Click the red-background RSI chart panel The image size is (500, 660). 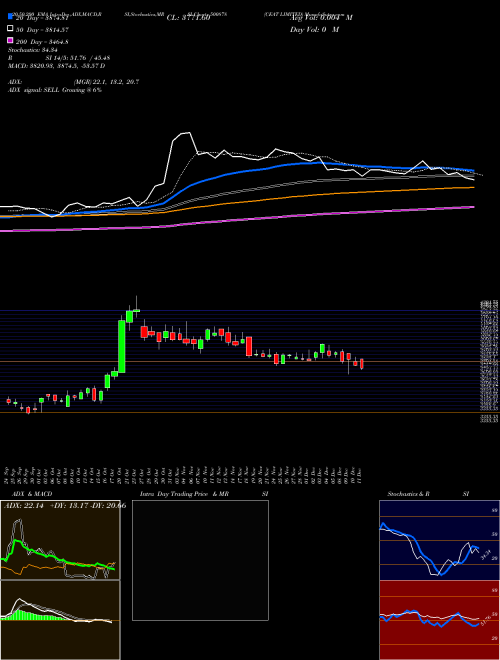click(439, 620)
